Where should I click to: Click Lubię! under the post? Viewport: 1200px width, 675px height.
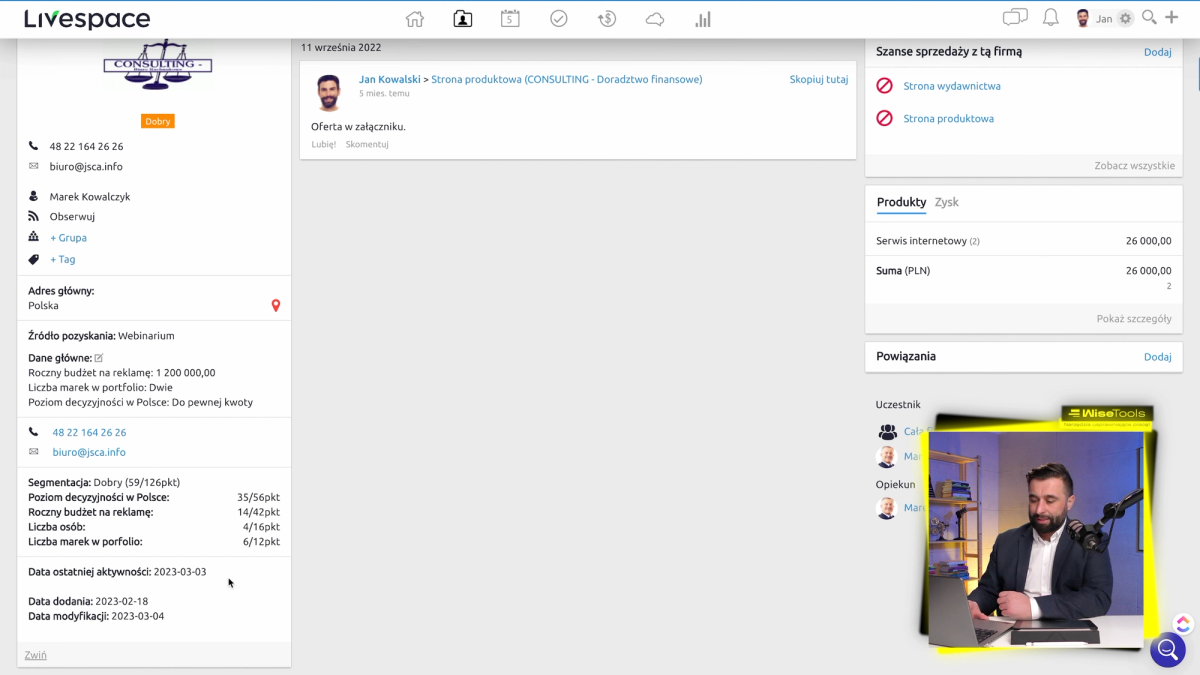point(323,144)
